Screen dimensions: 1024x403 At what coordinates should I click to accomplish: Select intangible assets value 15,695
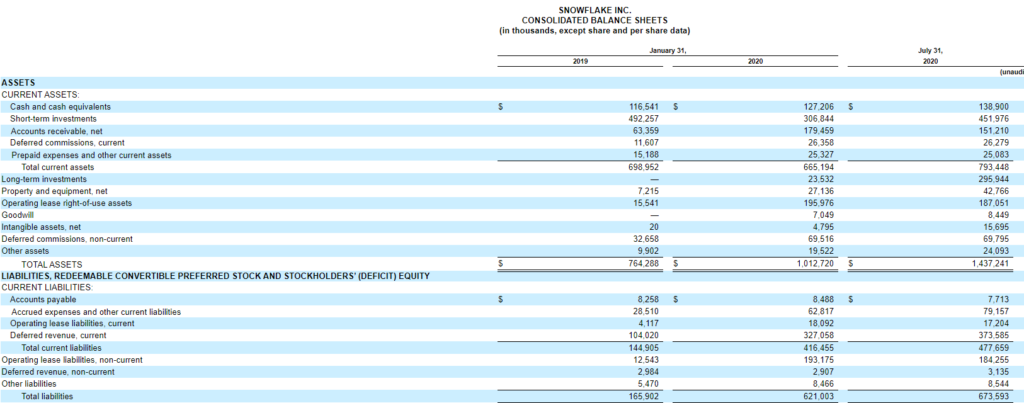[997, 227]
